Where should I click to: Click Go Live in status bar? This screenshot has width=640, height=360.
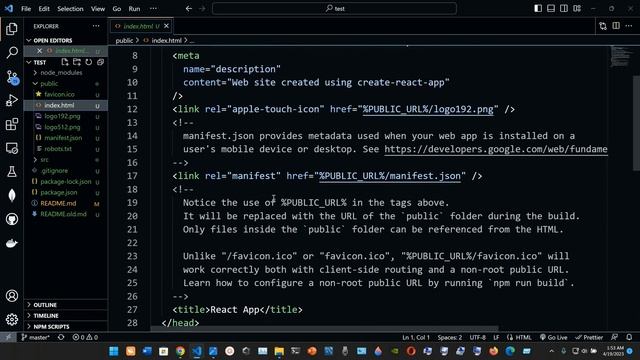coord(554,337)
